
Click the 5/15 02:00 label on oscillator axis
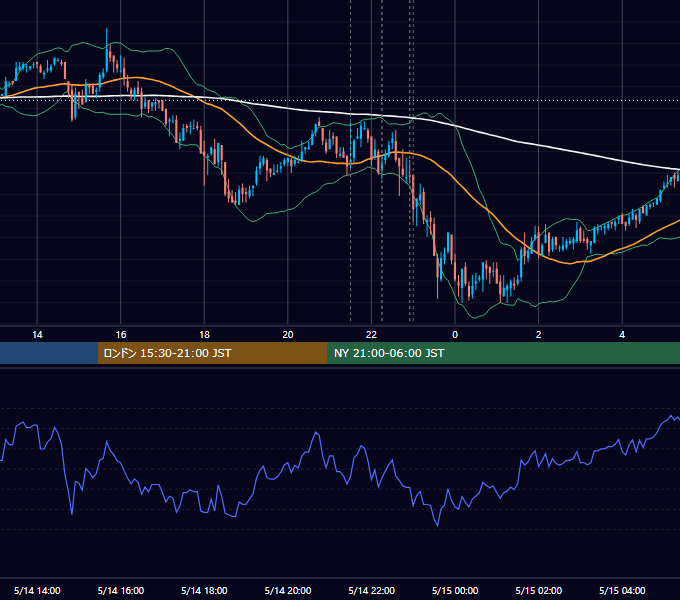click(x=539, y=590)
